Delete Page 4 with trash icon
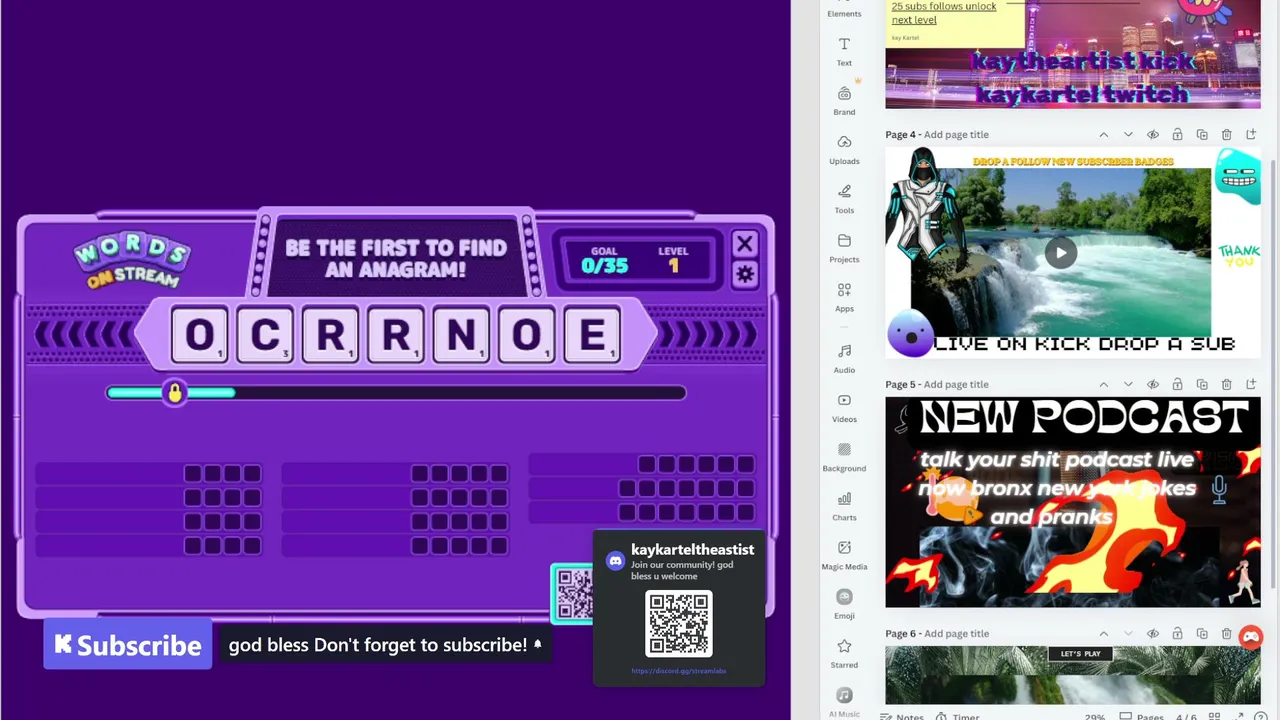The height and width of the screenshot is (720, 1280). pyautogui.click(x=1226, y=134)
